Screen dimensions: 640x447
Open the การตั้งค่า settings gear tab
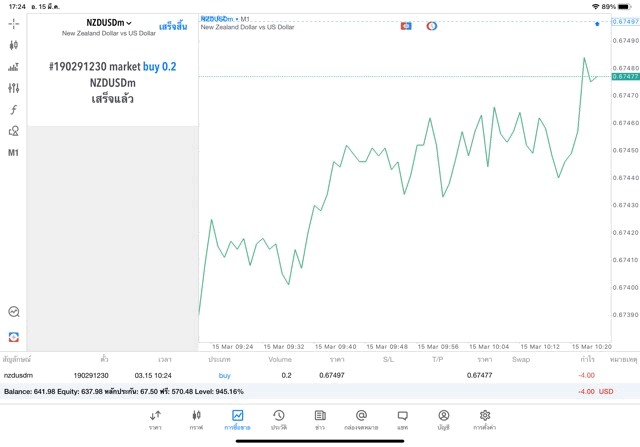click(484, 420)
